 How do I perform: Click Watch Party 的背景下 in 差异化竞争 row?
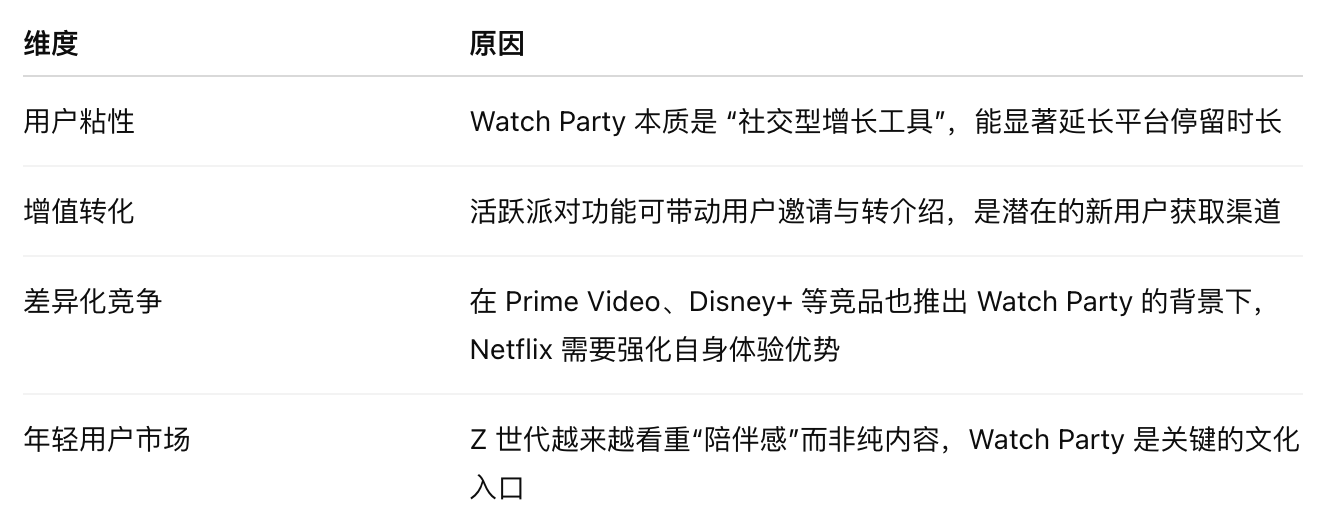point(1120,301)
